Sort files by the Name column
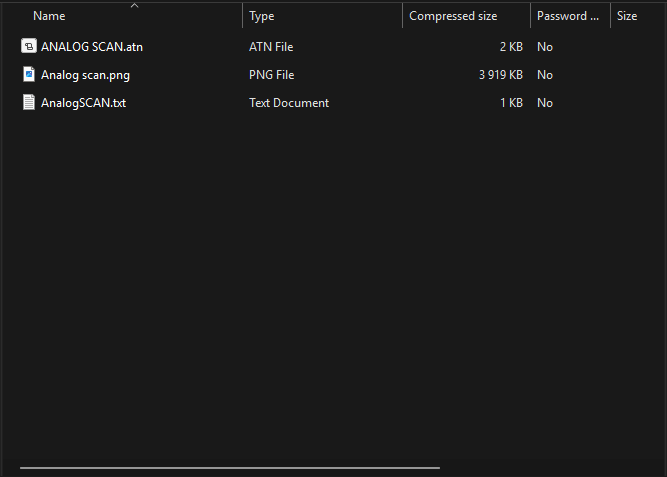 [49, 16]
